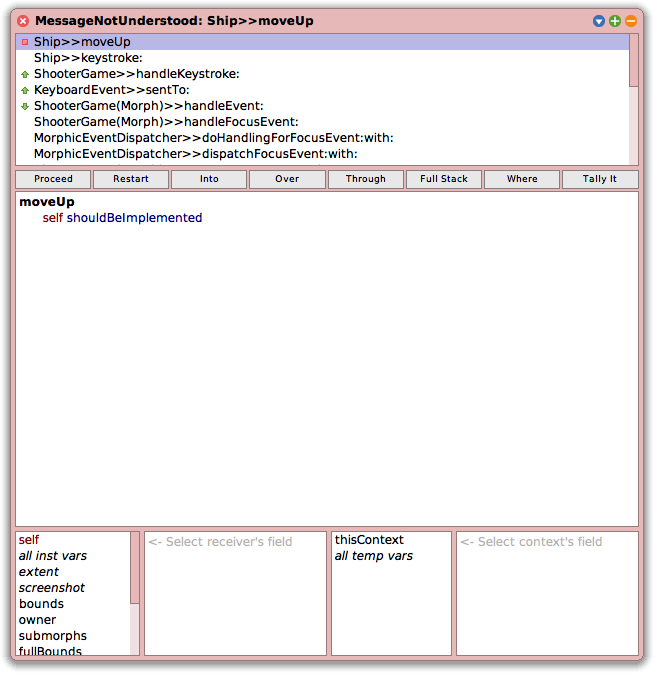654x673 pixels.
Task: Click the orange collapse window icon
Action: (x=630, y=21)
